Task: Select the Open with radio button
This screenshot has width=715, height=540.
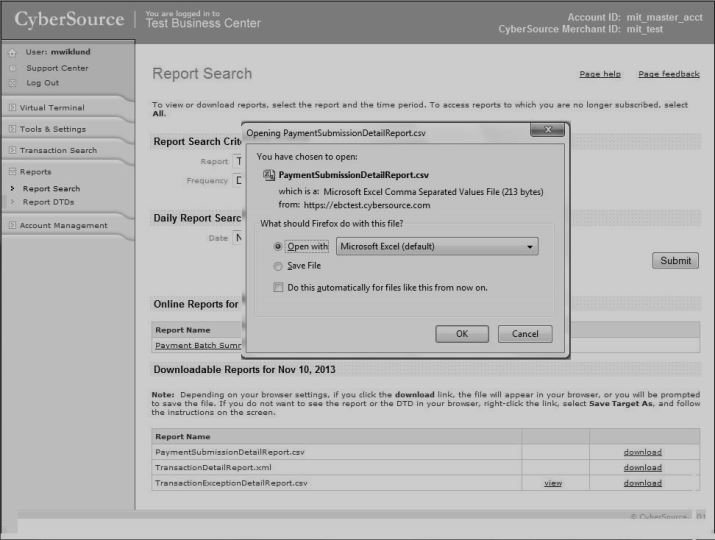Action: click(278, 246)
